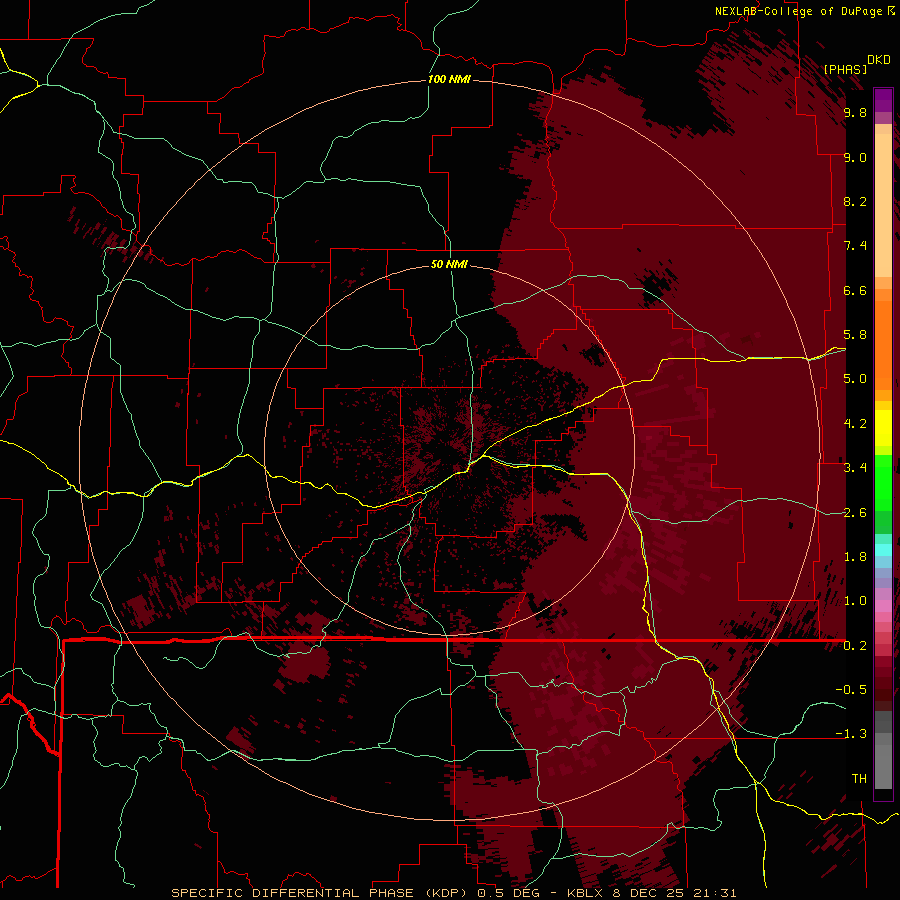Click the pink band of the color scale

(883, 606)
